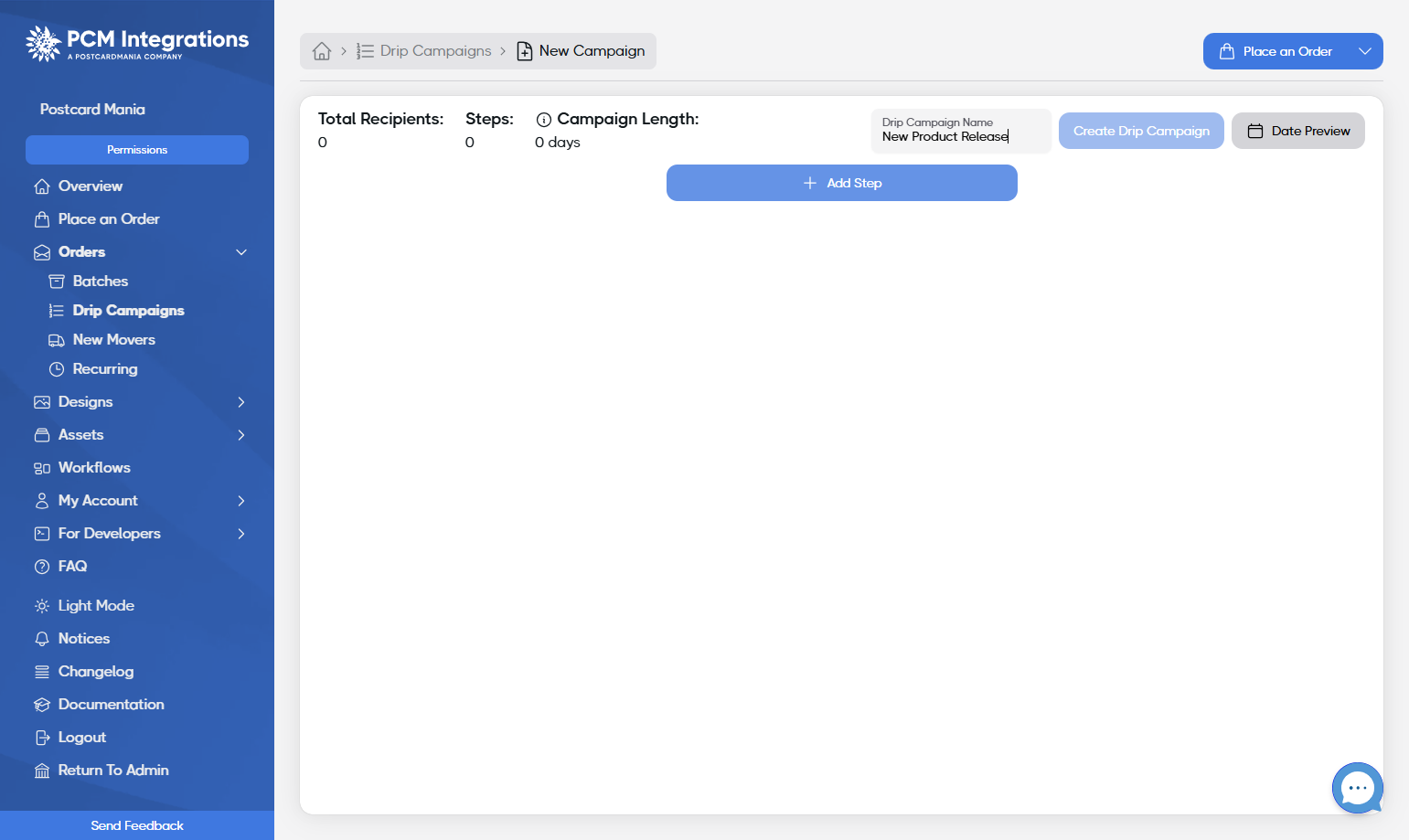Expand the Assets submenu chevron

tap(241, 435)
